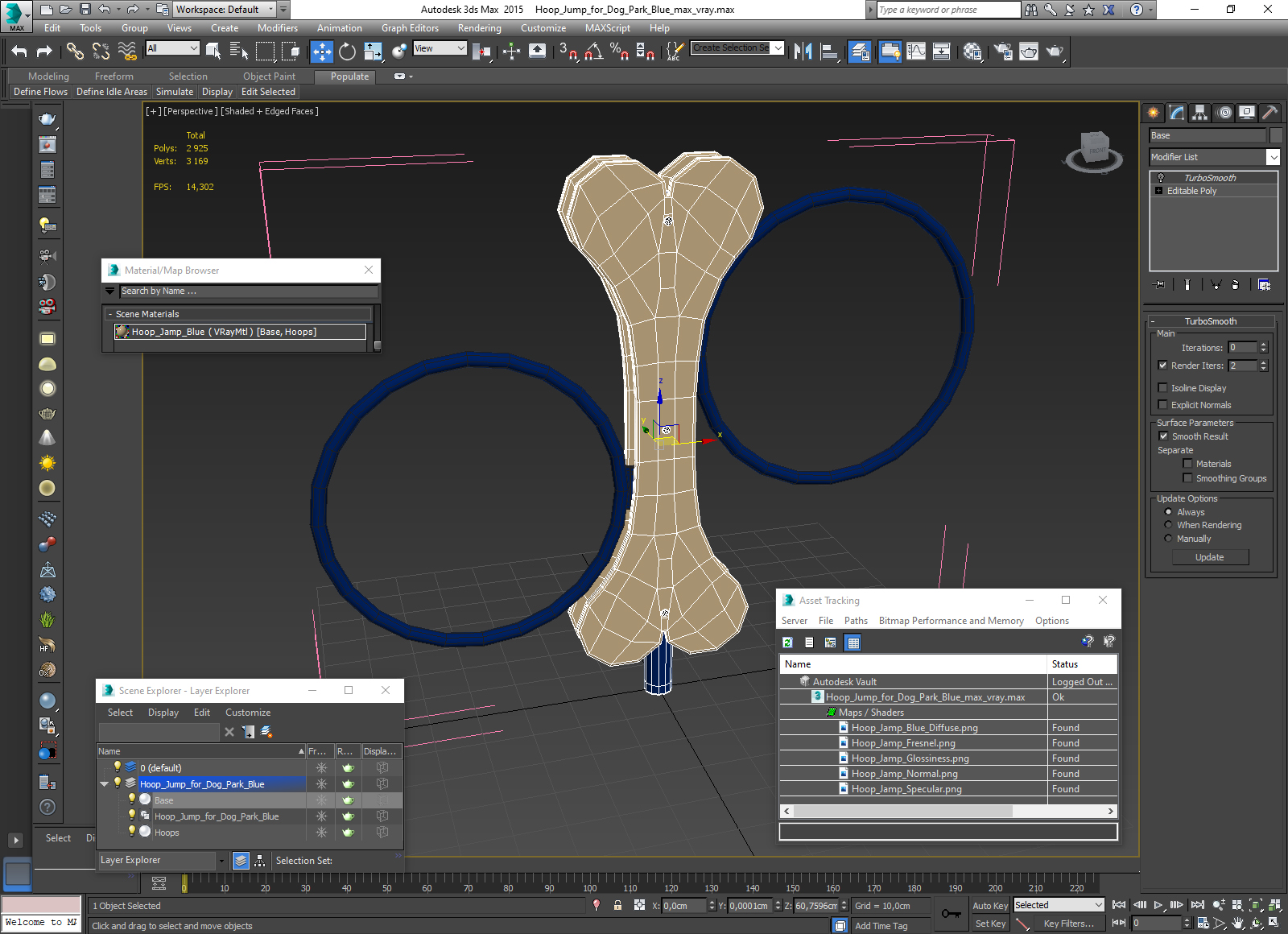Select Manually update option

[1168, 539]
